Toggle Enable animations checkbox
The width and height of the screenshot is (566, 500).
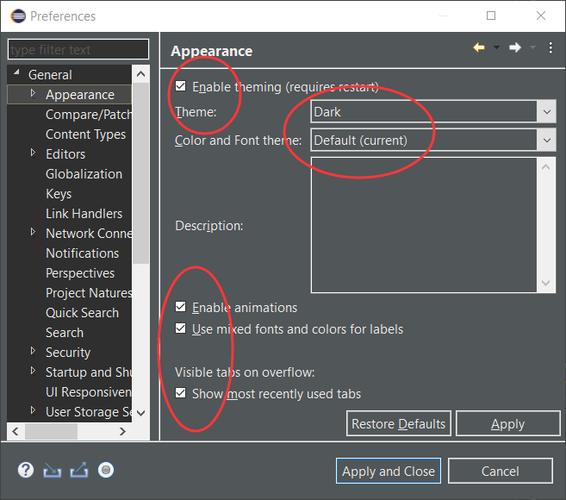[180, 307]
